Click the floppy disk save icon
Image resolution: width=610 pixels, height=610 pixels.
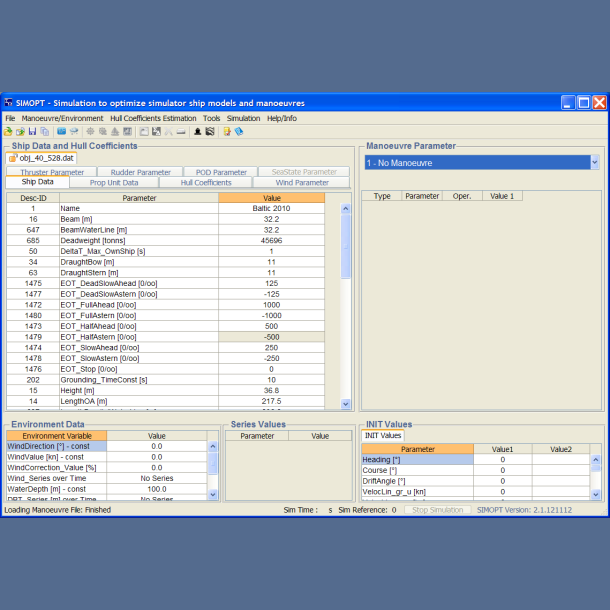pyautogui.click(x=32, y=131)
